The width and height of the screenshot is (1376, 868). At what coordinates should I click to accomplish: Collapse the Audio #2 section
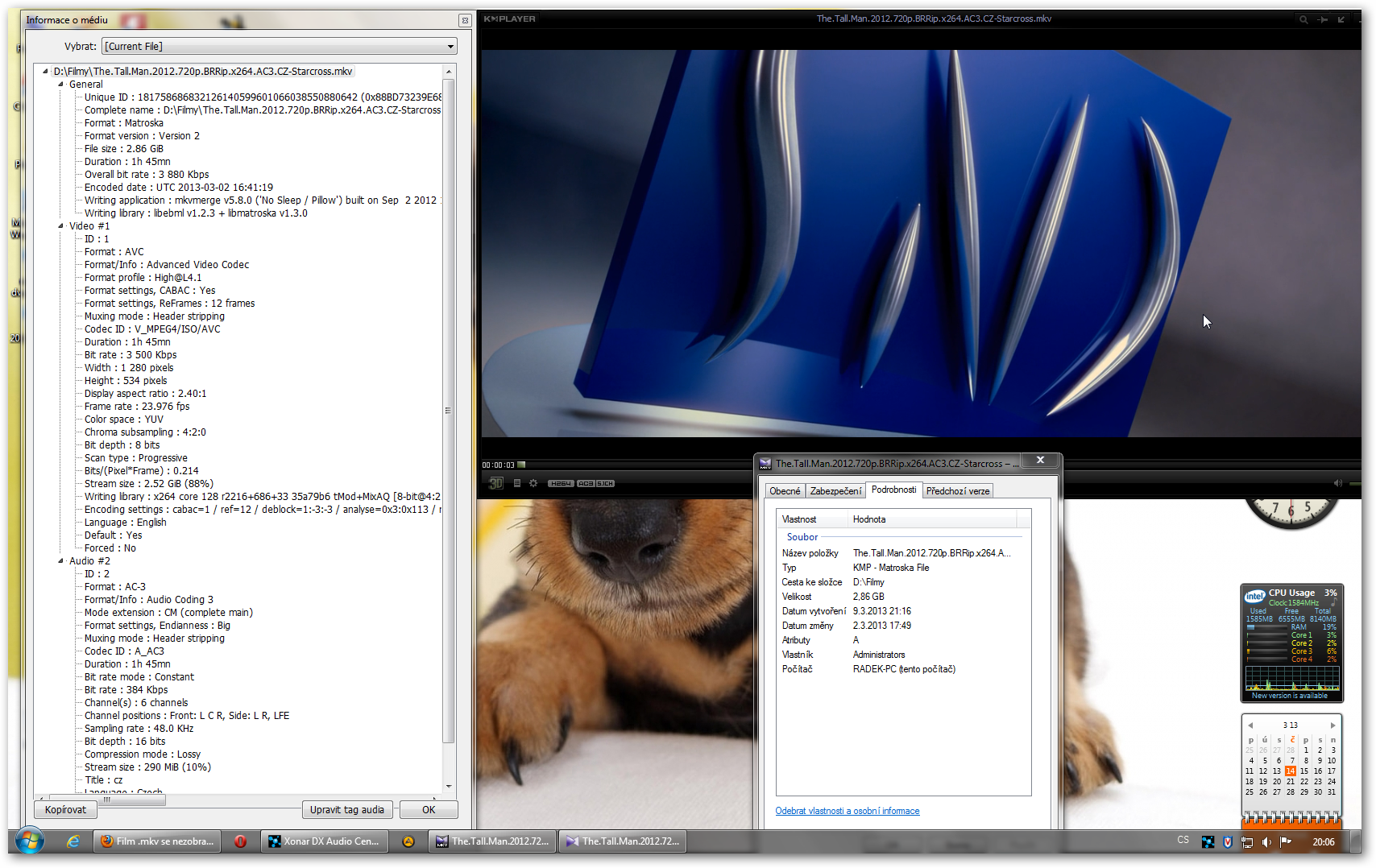coord(60,560)
